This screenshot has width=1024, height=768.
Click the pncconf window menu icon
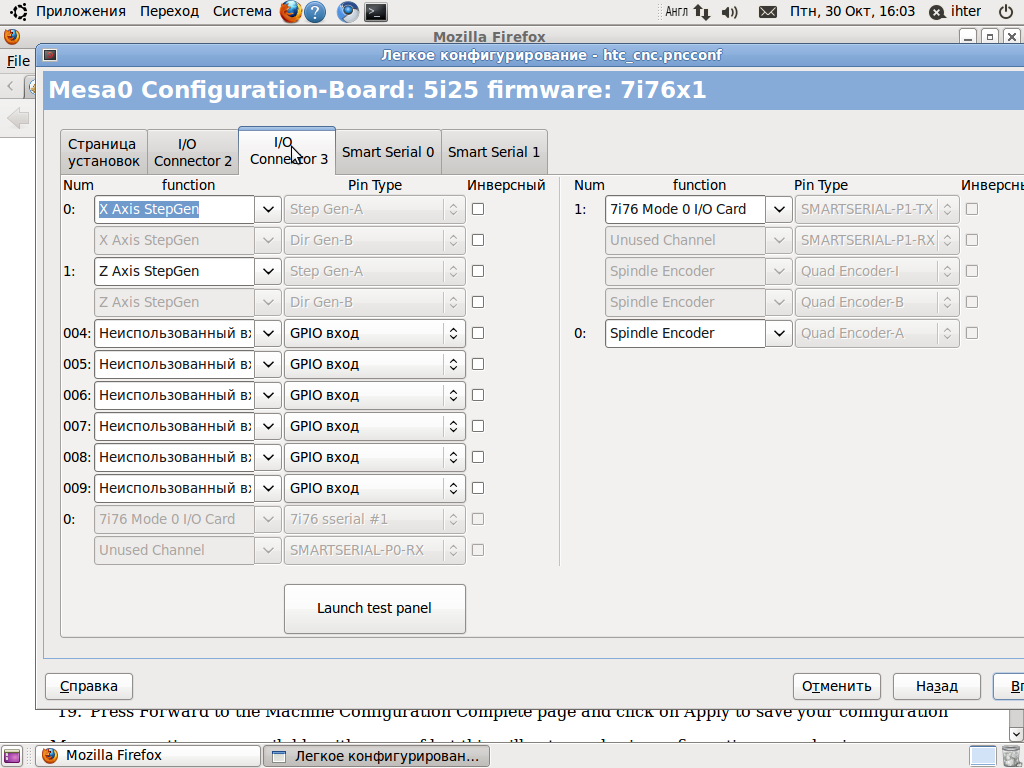(50, 55)
